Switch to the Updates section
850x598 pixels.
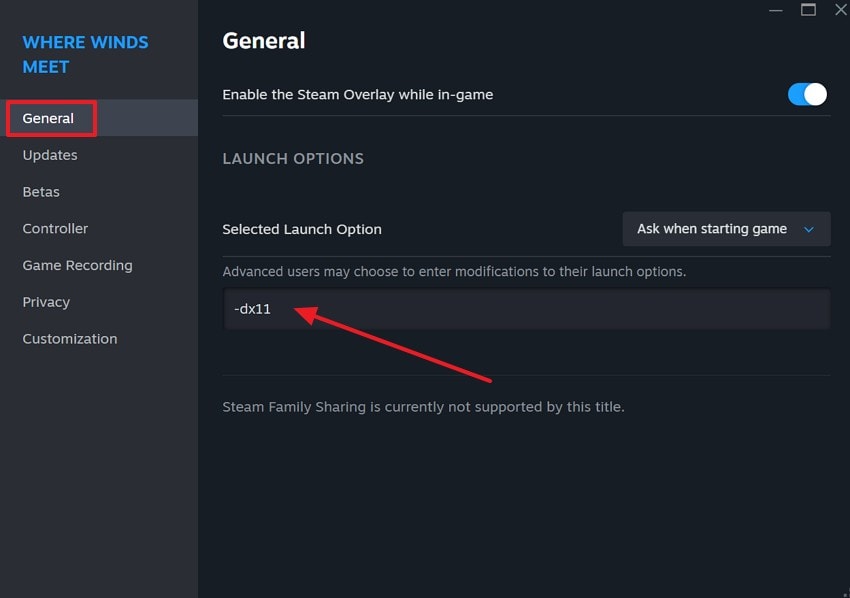click(x=48, y=155)
